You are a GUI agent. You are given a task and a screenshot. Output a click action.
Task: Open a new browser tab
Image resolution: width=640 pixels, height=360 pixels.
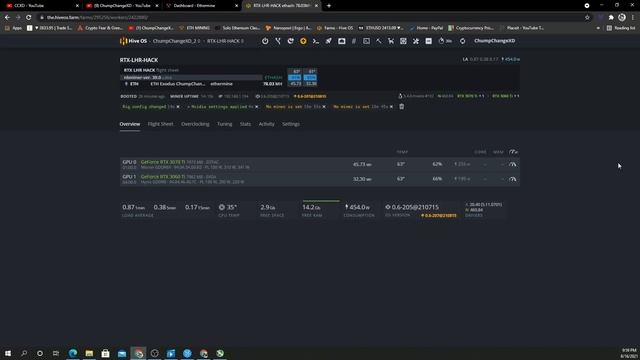[329, 6]
